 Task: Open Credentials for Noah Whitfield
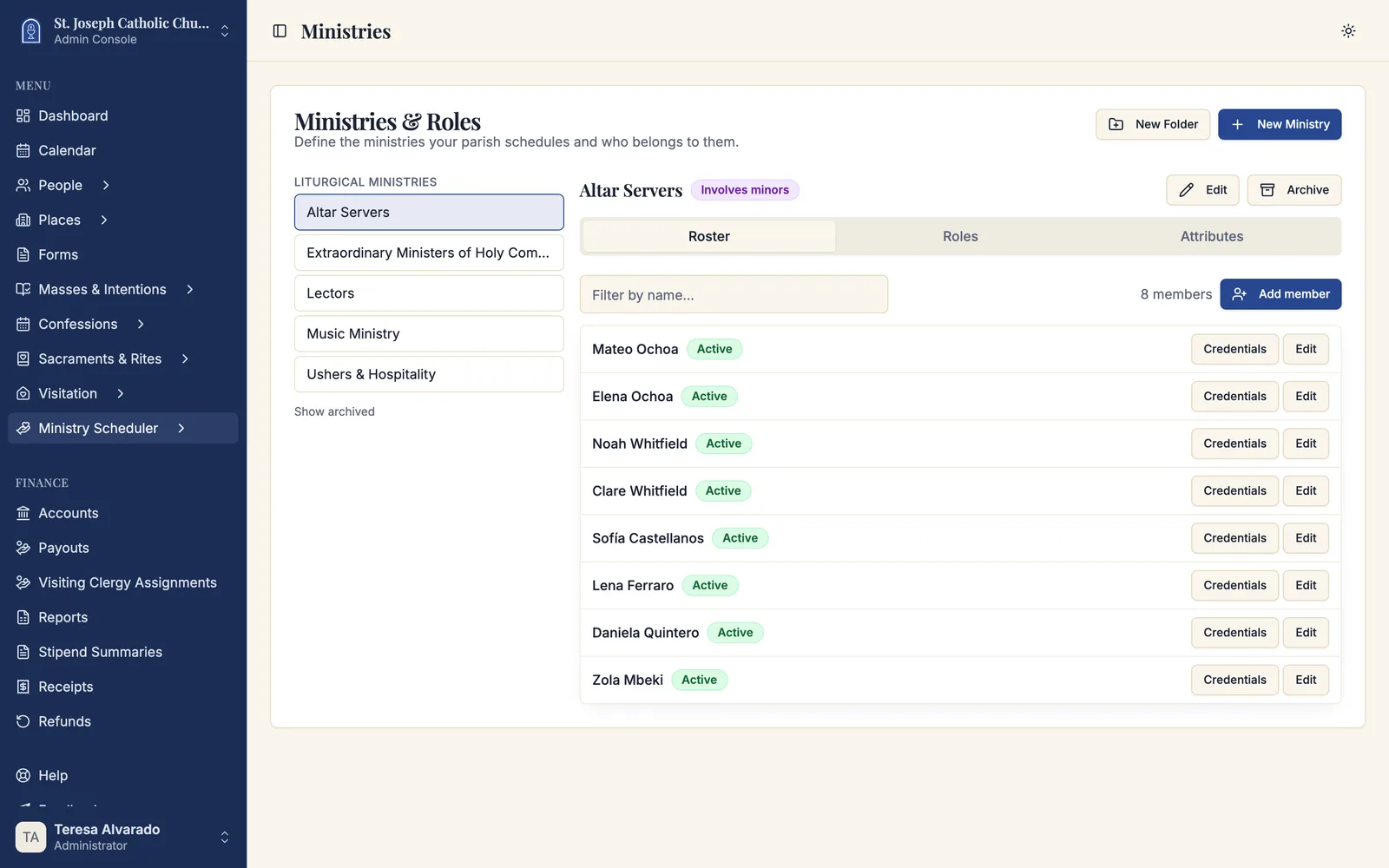(1234, 444)
